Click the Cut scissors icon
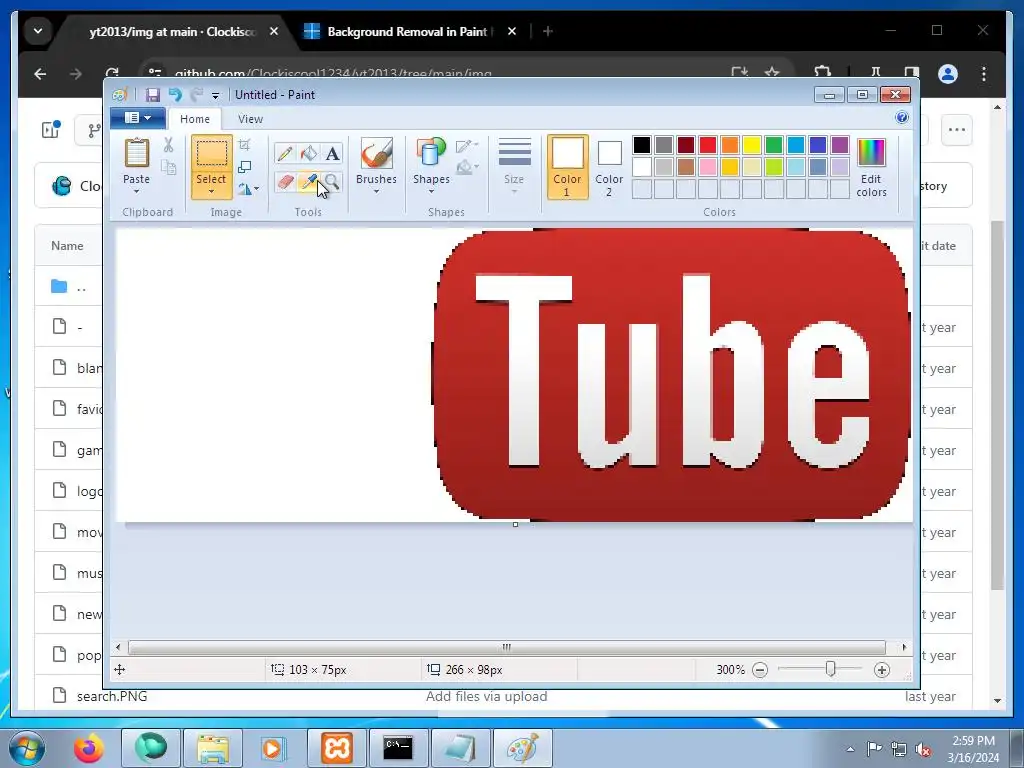The height and width of the screenshot is (768, 1024). (x=168, y=145)
